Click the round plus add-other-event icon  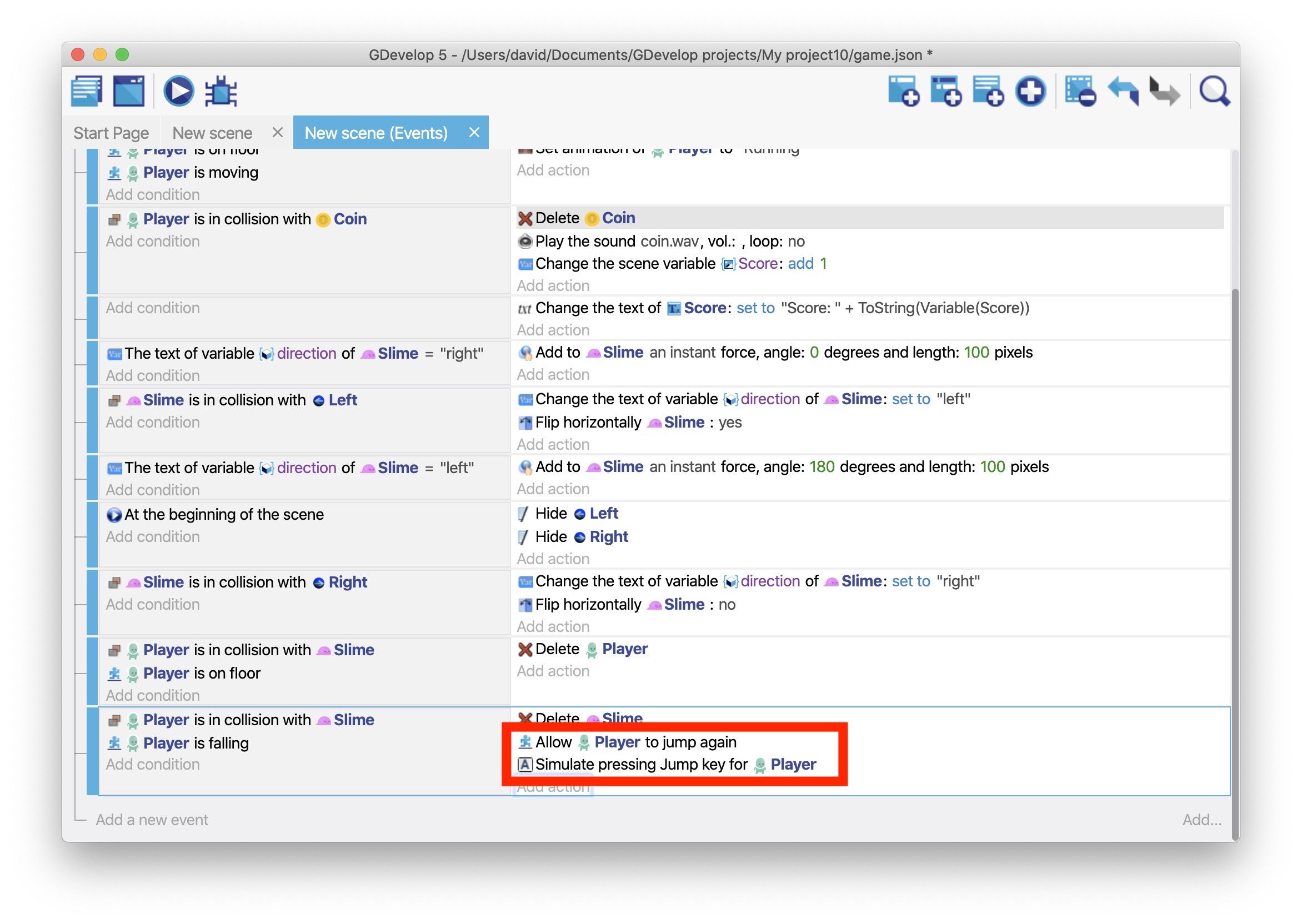1030,91
